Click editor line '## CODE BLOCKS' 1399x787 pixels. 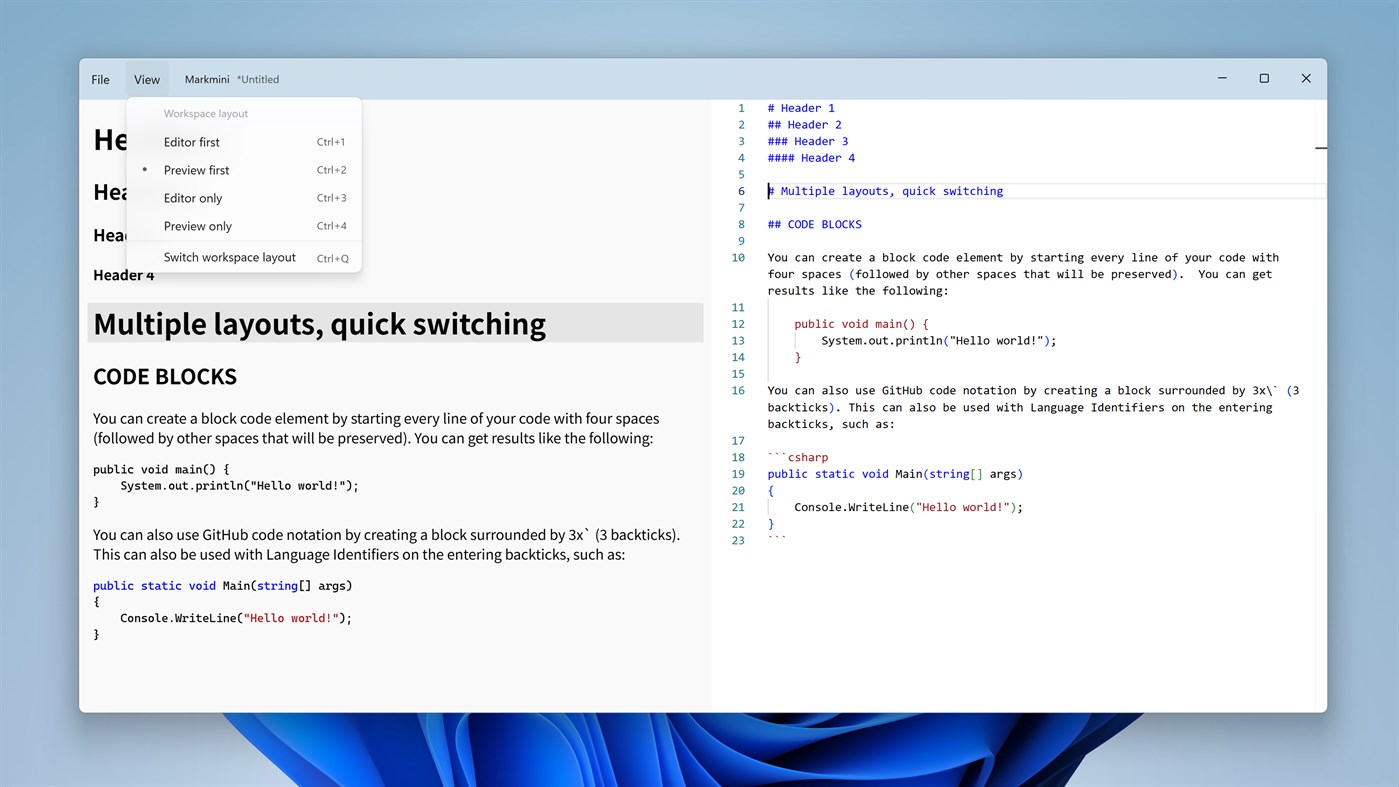[x=814, y=224]
